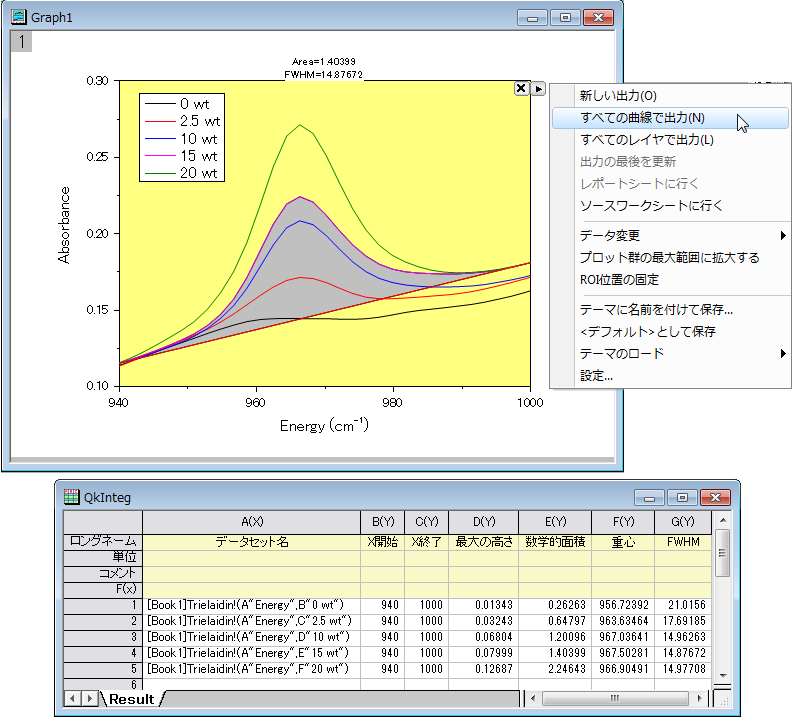Click the vertical scrollbar thumb in QkInteg
This screenshot has height=721, width=793.
click(x=723, y=553)
